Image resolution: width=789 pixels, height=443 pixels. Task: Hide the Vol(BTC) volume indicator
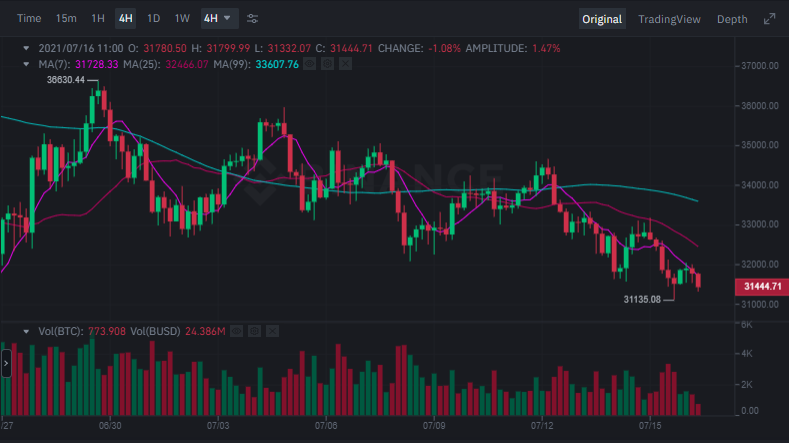(235, 330)
